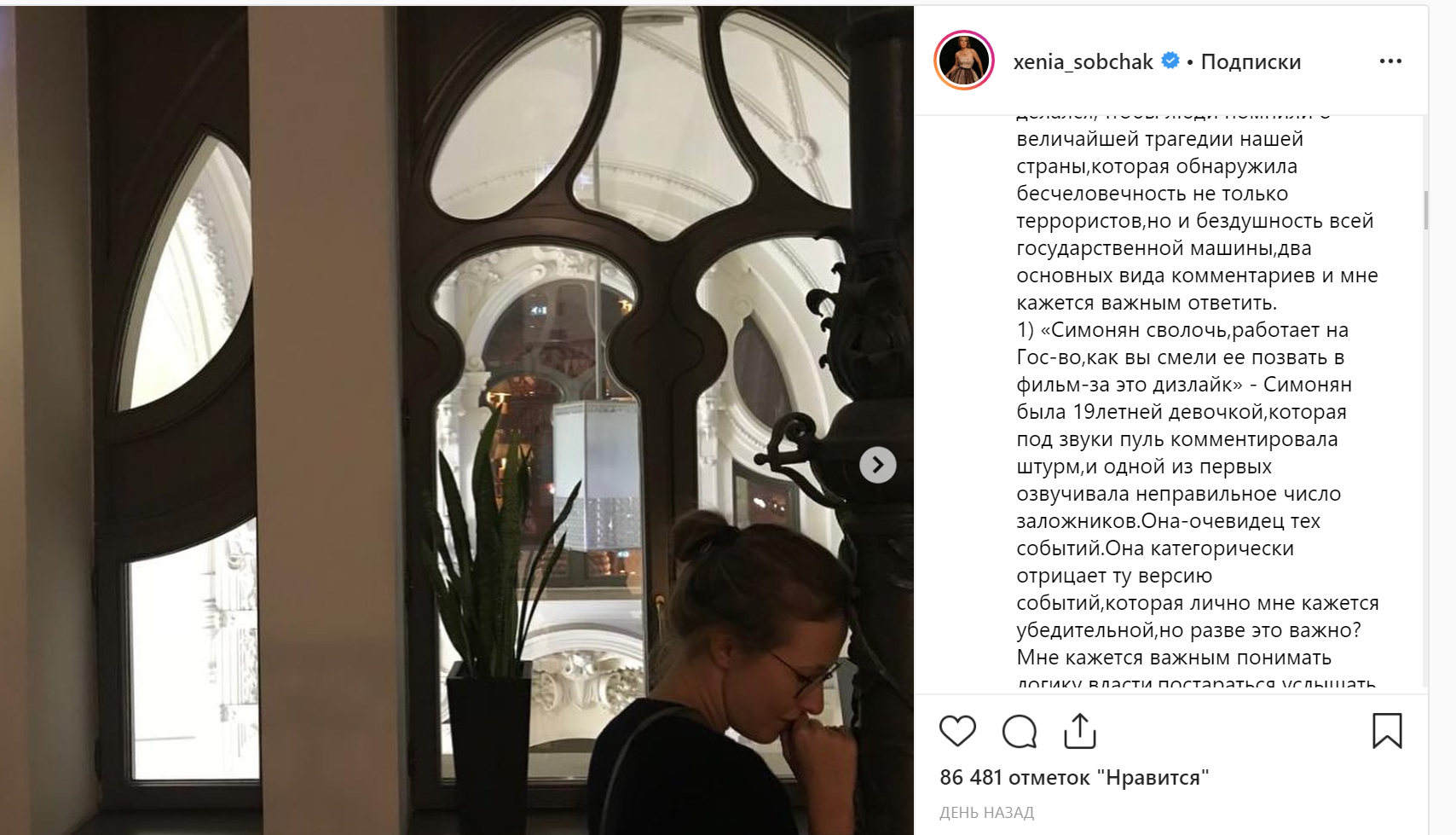Screen dimensions: 1456x835
Task: Click the xenia_sobchak username link
Action: click(1083, 61)
